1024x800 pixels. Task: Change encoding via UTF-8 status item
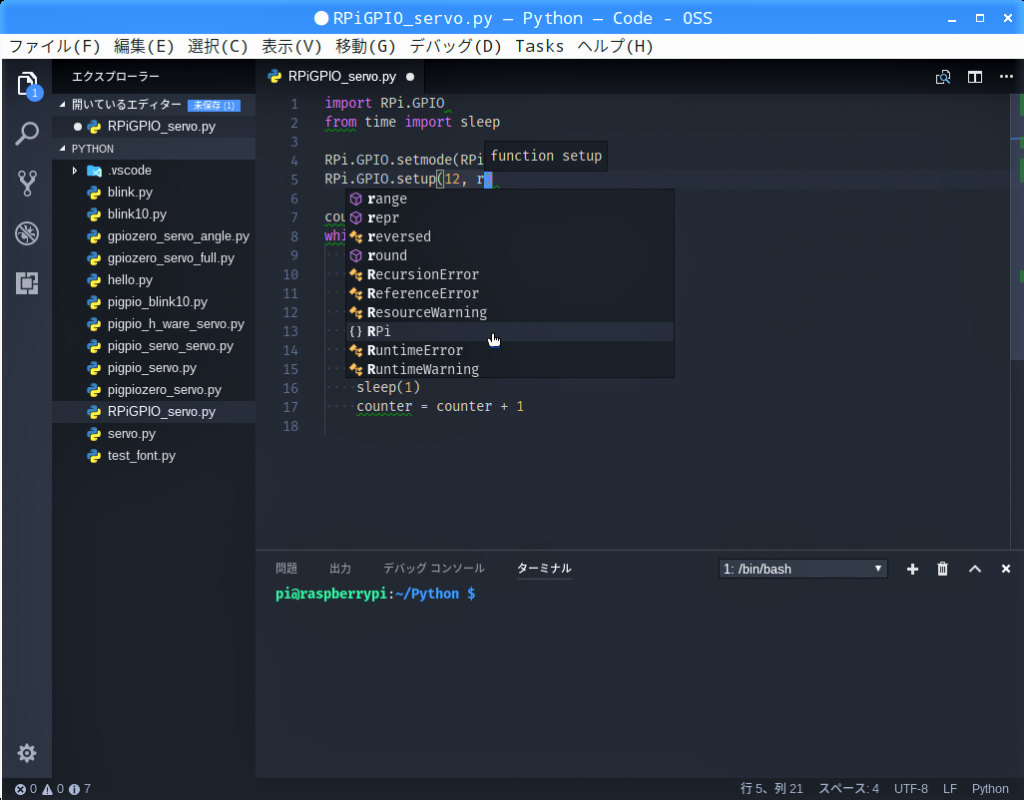click(910, 789)
